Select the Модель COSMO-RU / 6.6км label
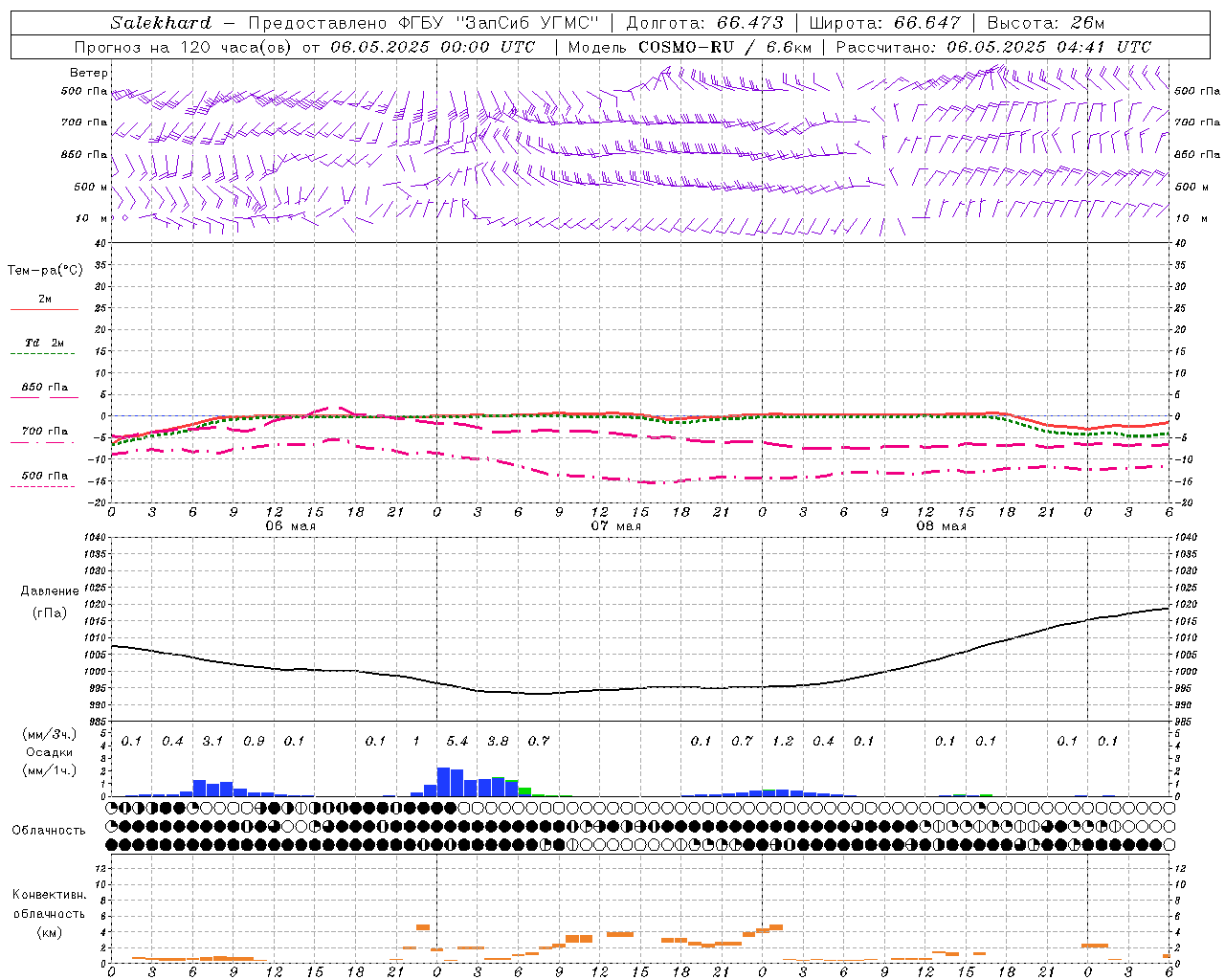Image resolution: width=1225 pixels, height=980 pixels. pyautogui.click(x=689, y=47)
